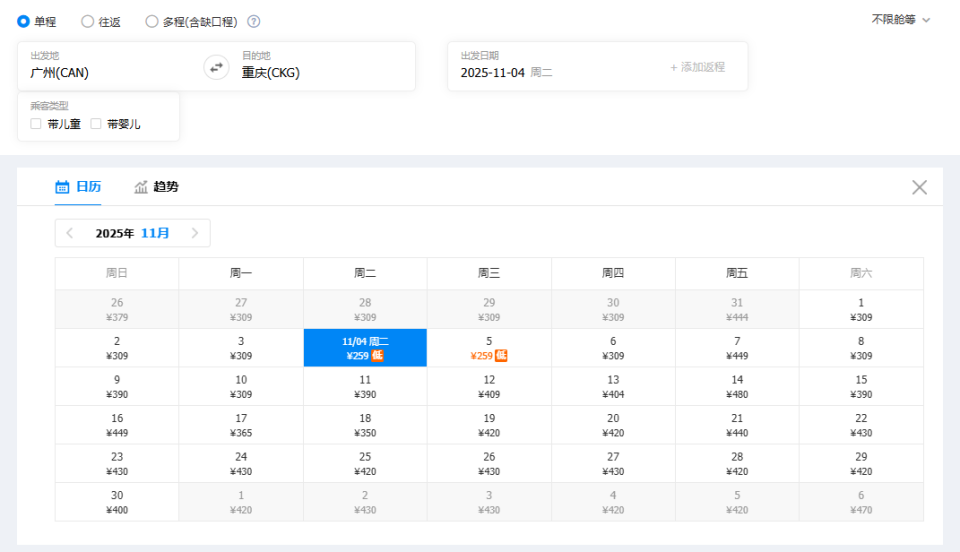The width and height of the screenshot is (960, 552).
Task: Pick November 8 priced ¥309
Action: 861,348
